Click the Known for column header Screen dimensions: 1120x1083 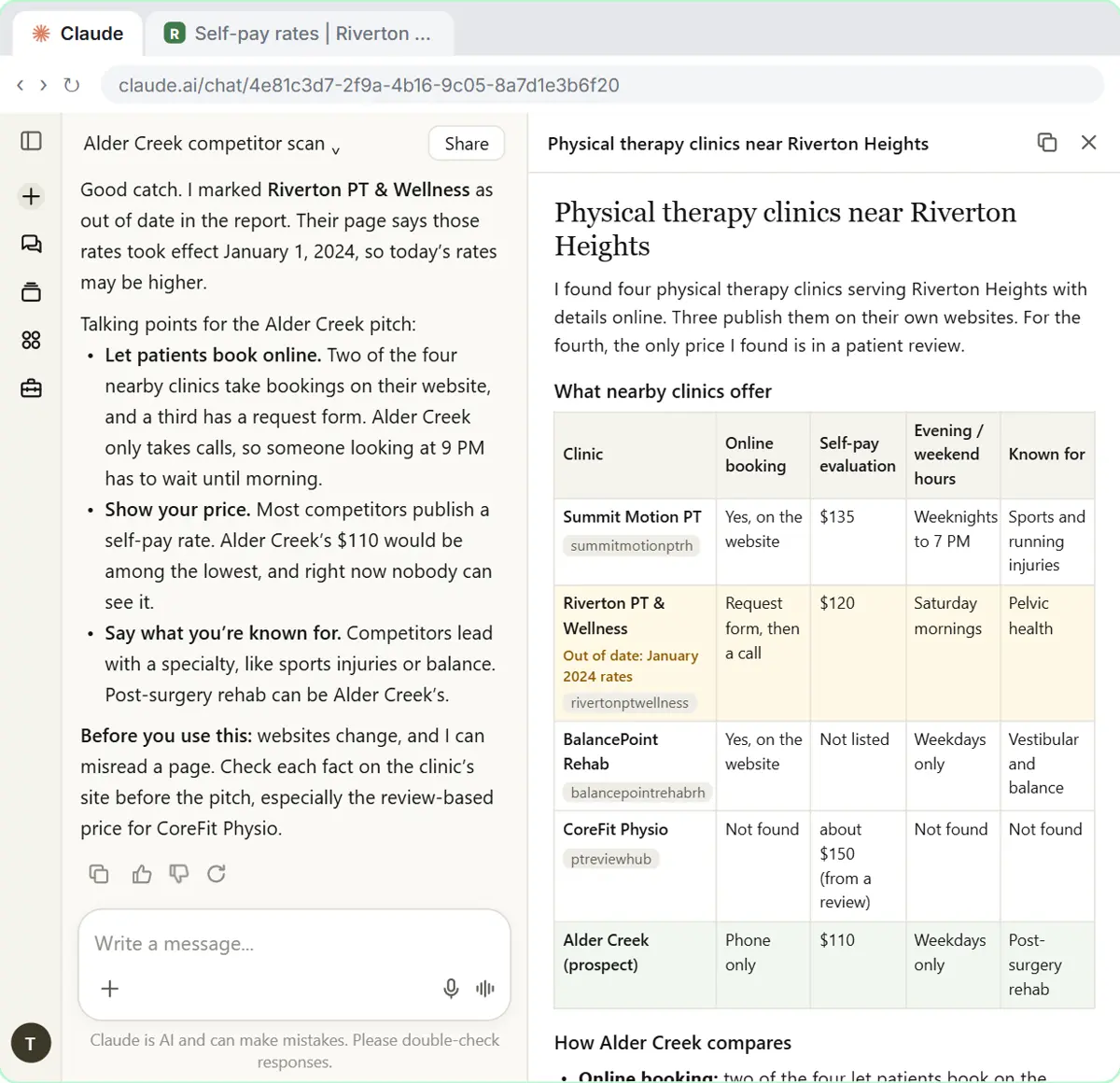[x=1046, y=454]
